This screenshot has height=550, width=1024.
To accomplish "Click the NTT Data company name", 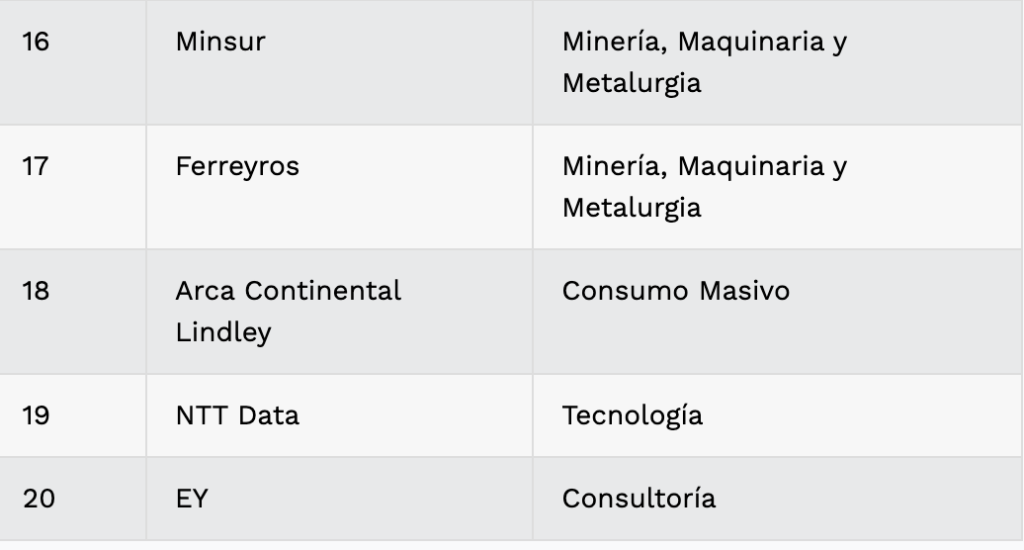I will click(238, 415).
